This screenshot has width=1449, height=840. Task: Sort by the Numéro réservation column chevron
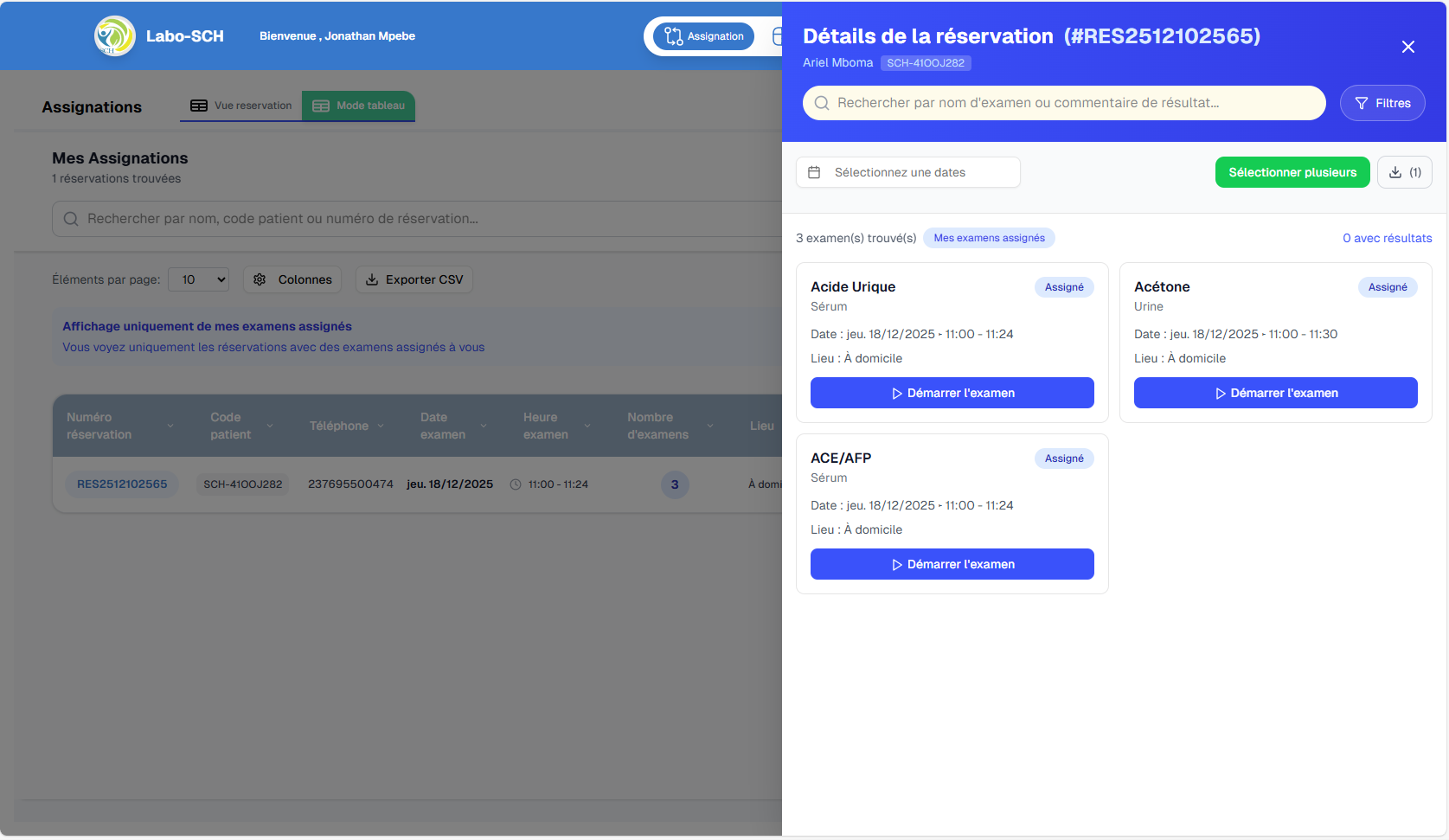(170, 426)
